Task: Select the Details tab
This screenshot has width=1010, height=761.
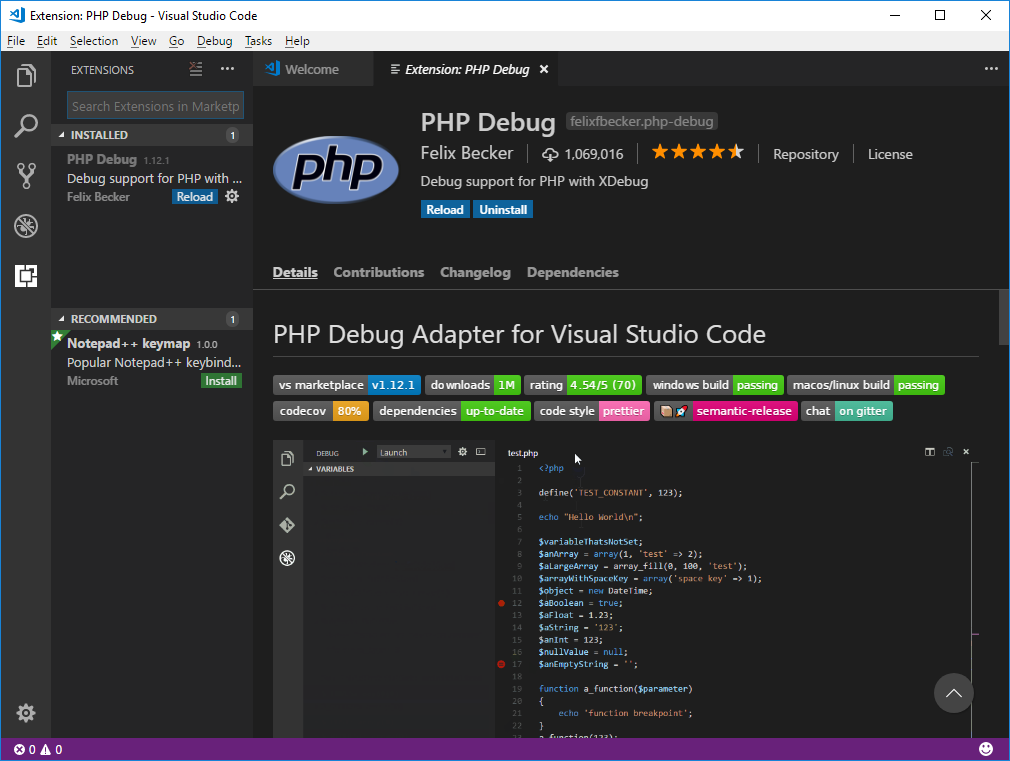Action: 295,272
